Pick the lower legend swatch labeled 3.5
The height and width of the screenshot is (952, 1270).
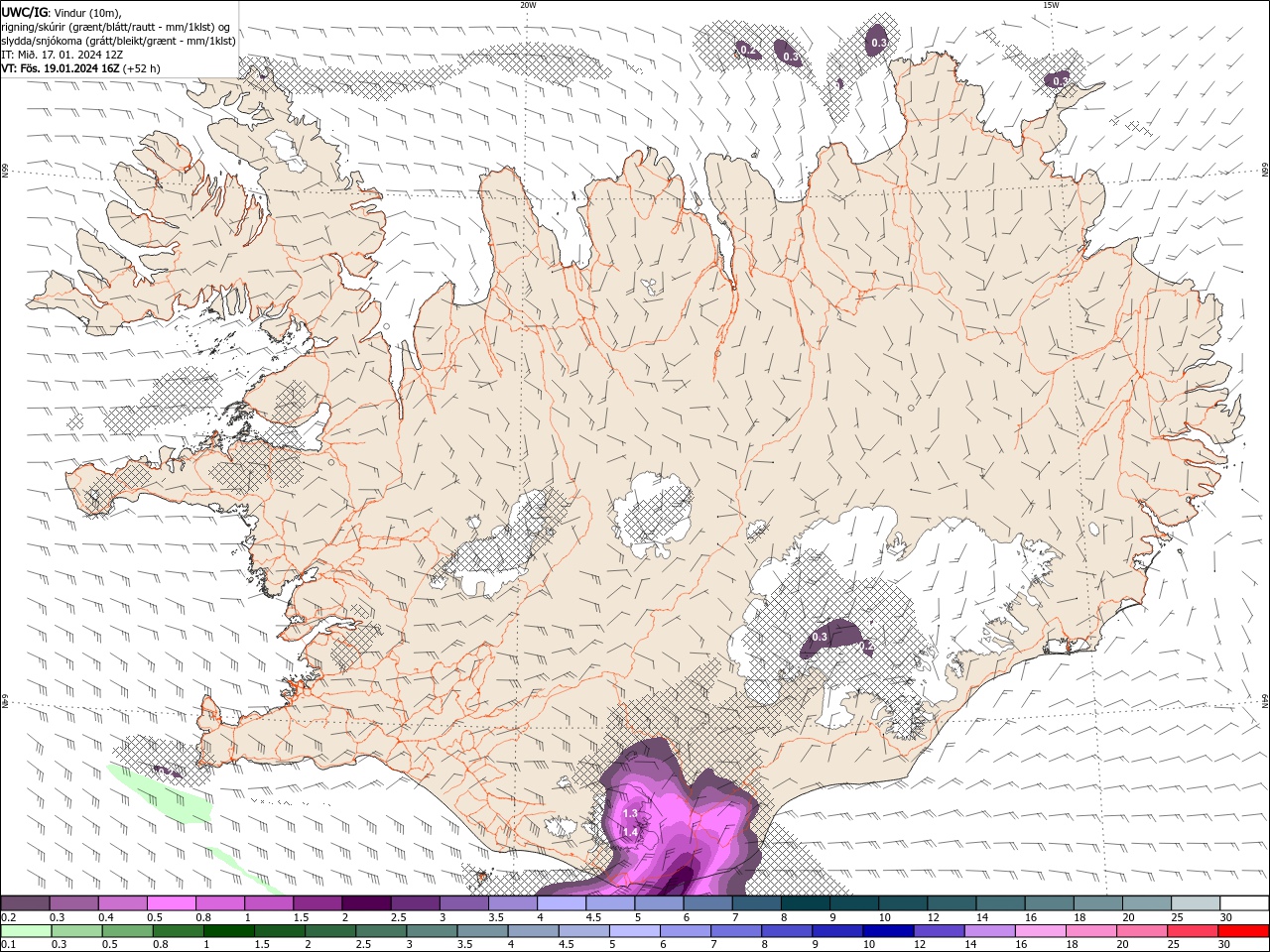482,931
